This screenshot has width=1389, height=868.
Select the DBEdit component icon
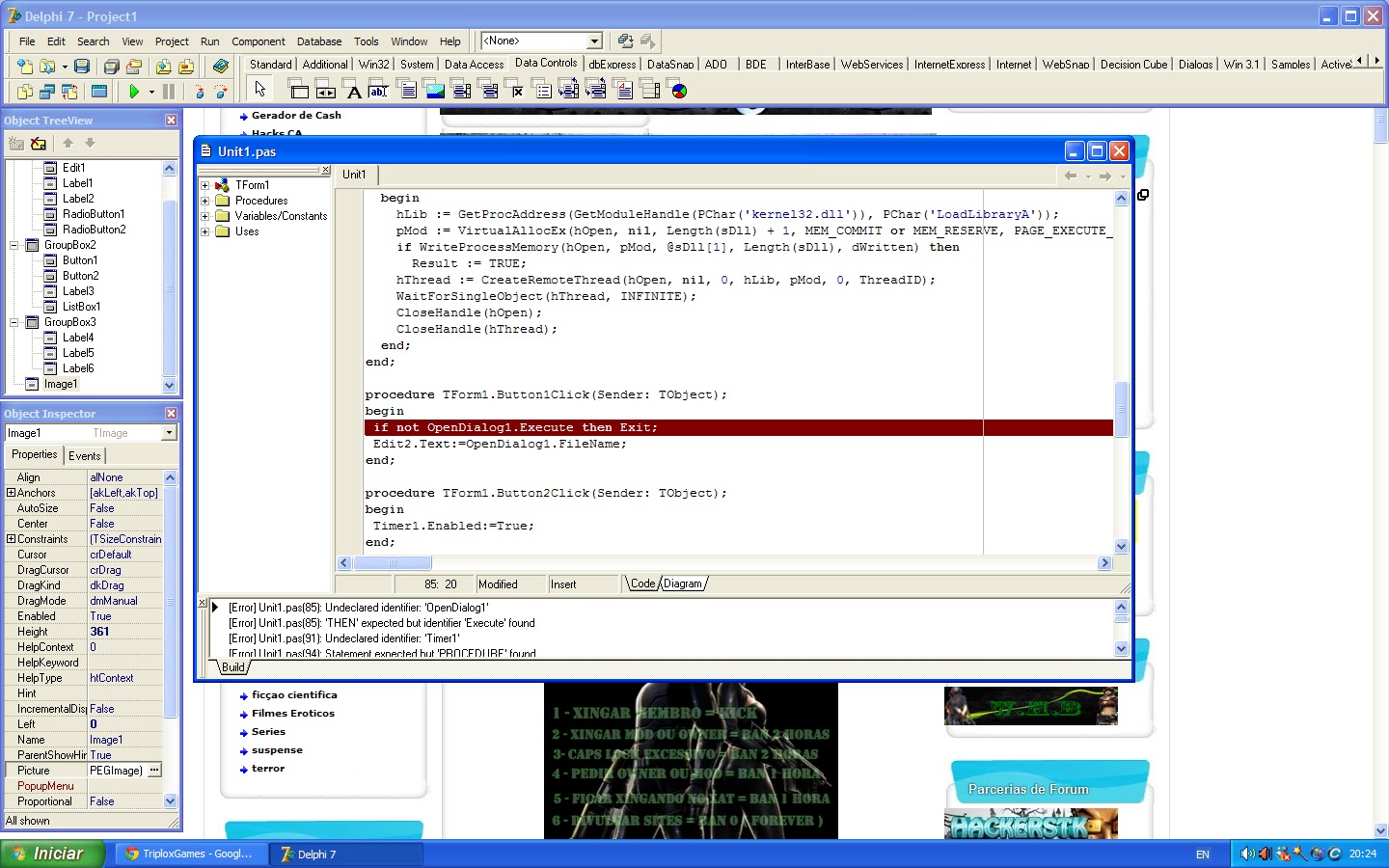[x=380, y=91]
